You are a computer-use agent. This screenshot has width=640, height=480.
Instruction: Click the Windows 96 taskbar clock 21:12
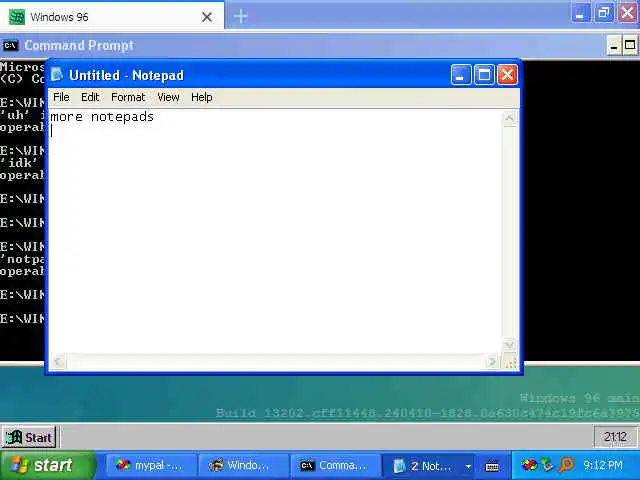point(615,437)
